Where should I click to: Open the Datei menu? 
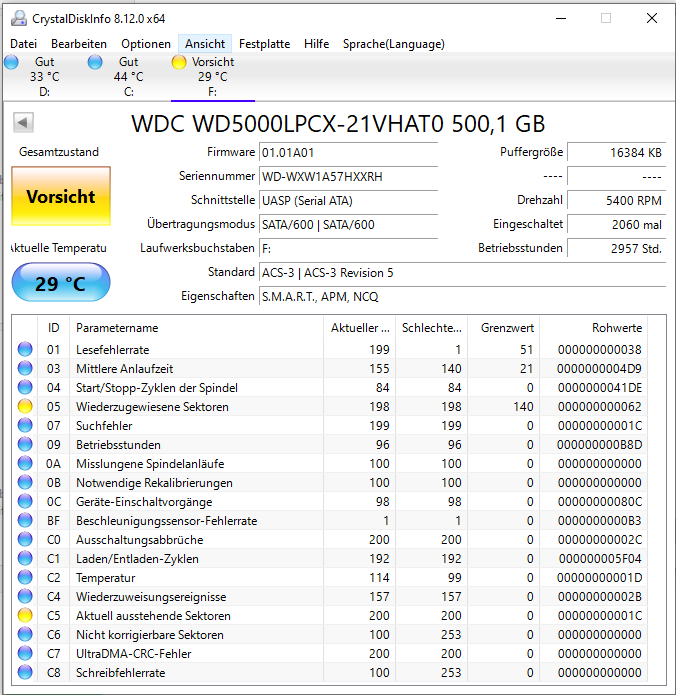point(23,44)
